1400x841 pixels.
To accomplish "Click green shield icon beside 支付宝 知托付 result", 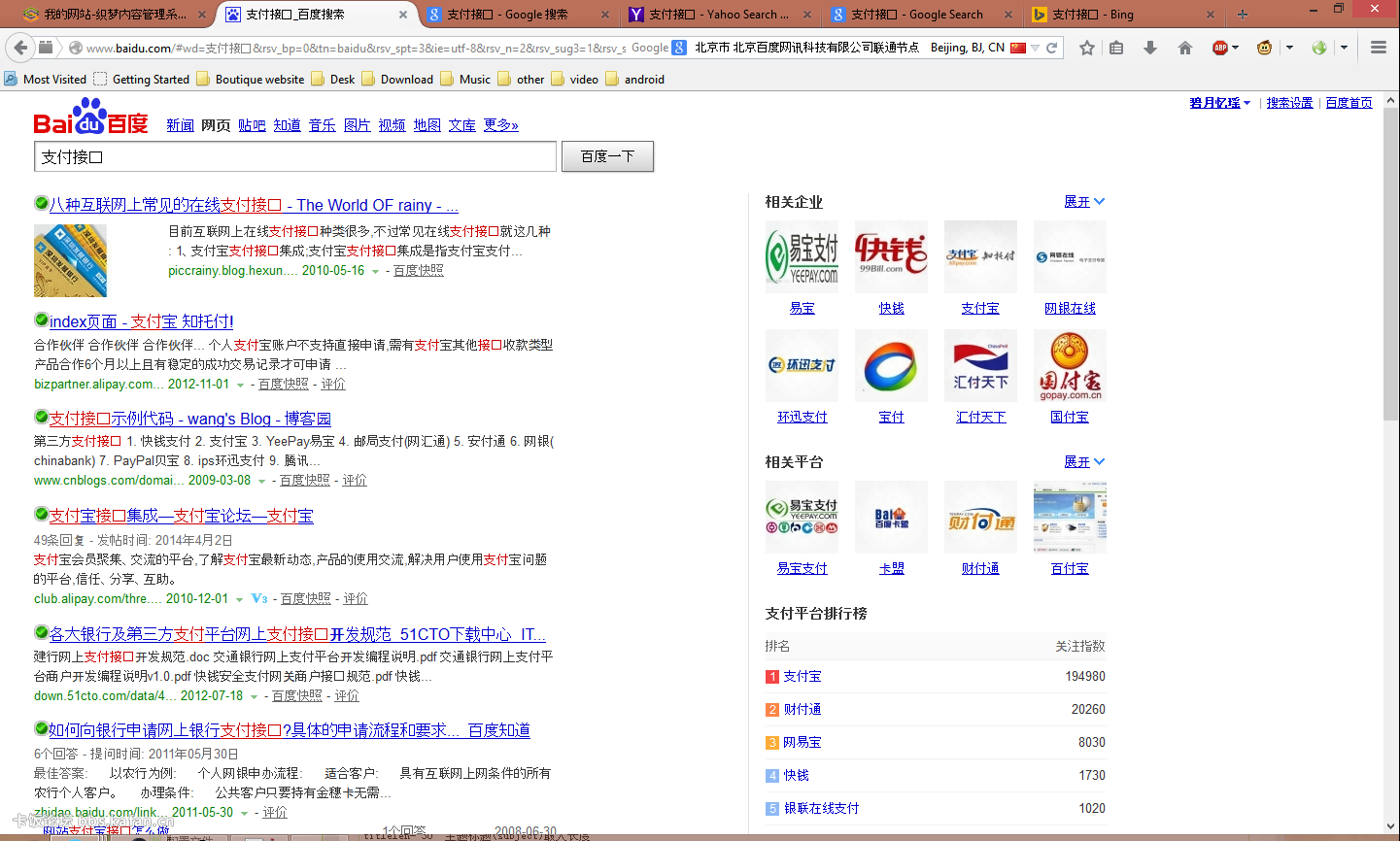I will (x=41, y=320).
